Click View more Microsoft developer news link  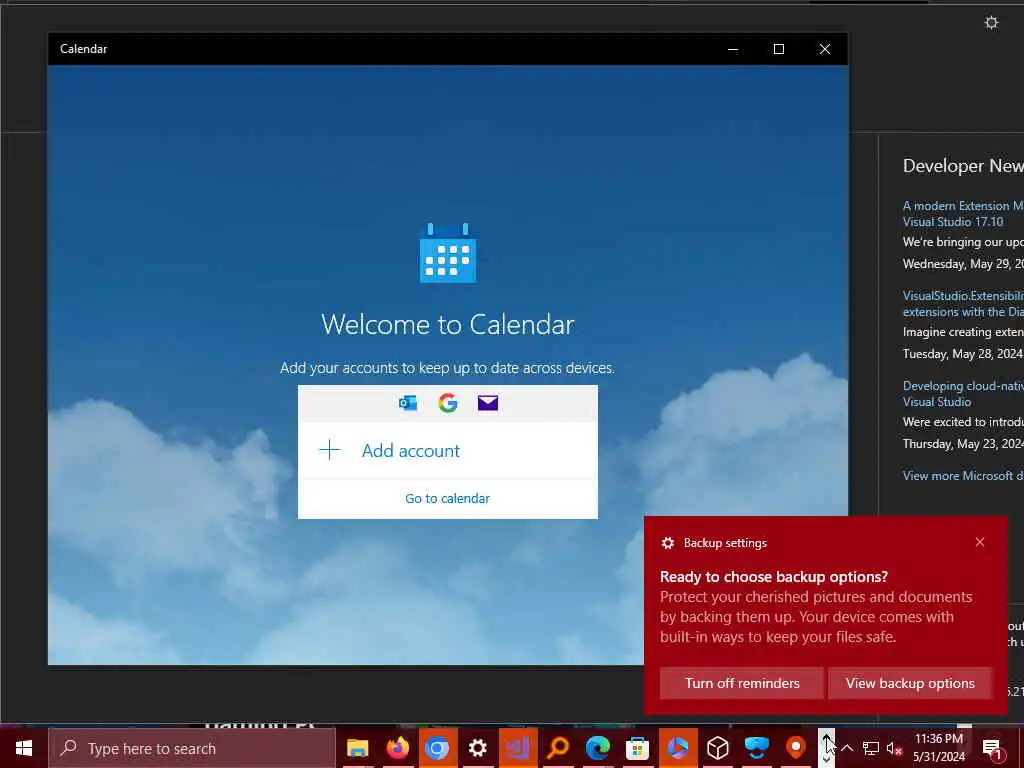pyautogui.click(x=963, y=475)
